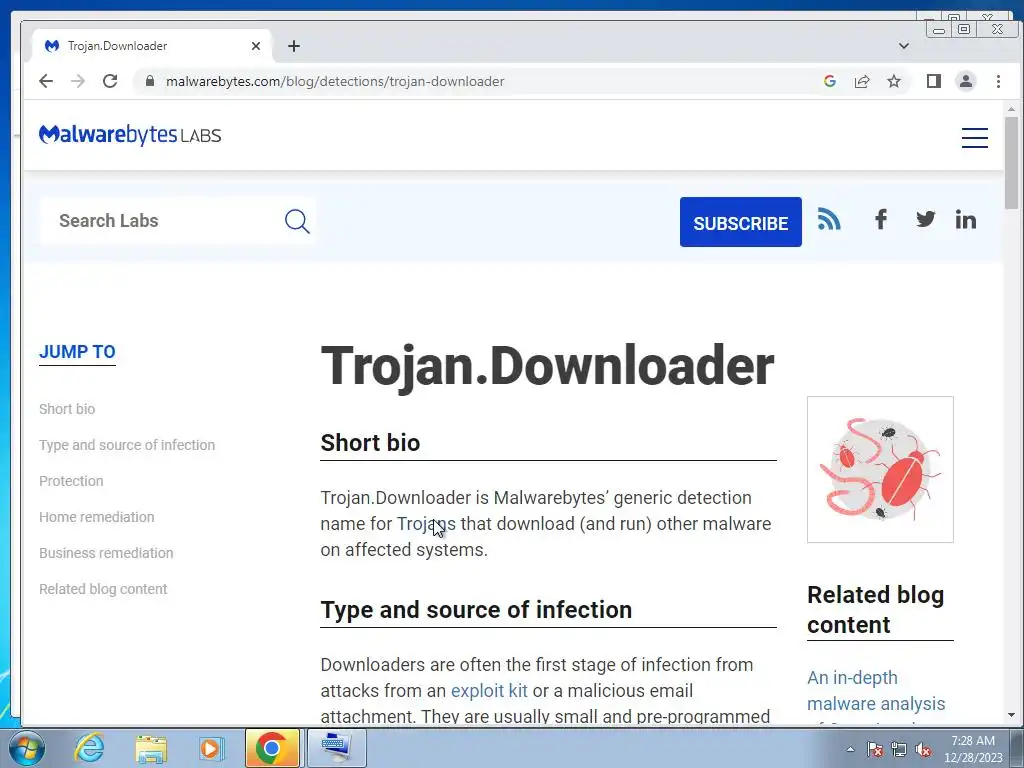
Task: Go back to the previous page
Action: (46, 81)
